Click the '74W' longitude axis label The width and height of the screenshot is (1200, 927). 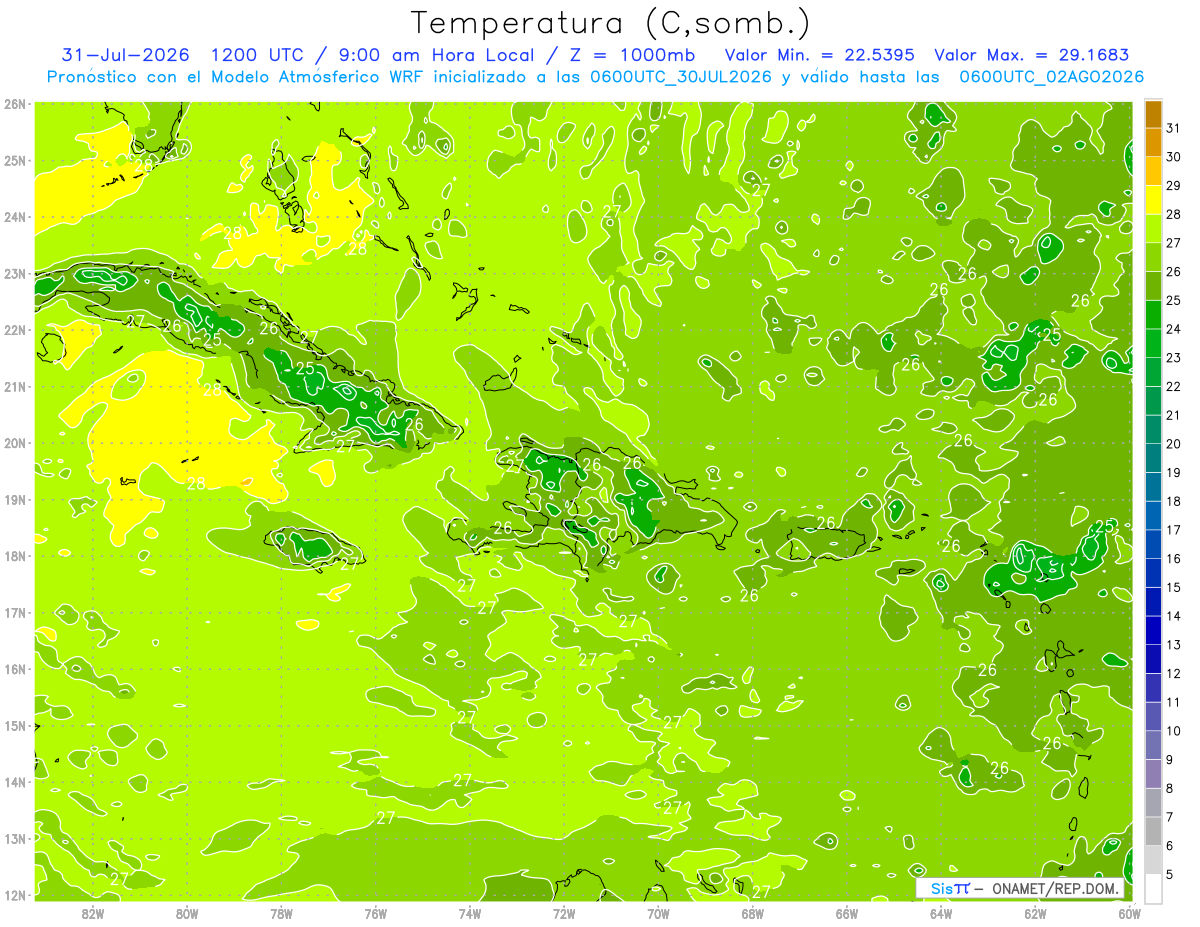click(470, 913)
